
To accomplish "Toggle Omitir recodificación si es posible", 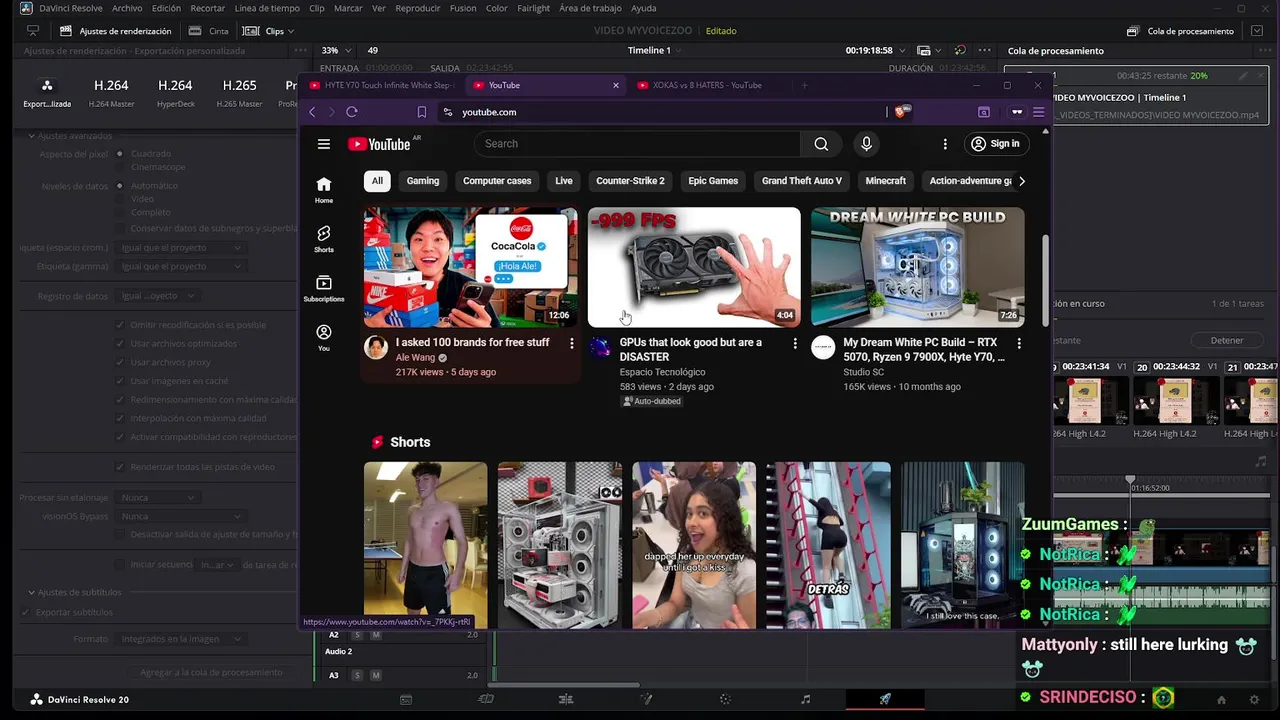I will 120,325.
